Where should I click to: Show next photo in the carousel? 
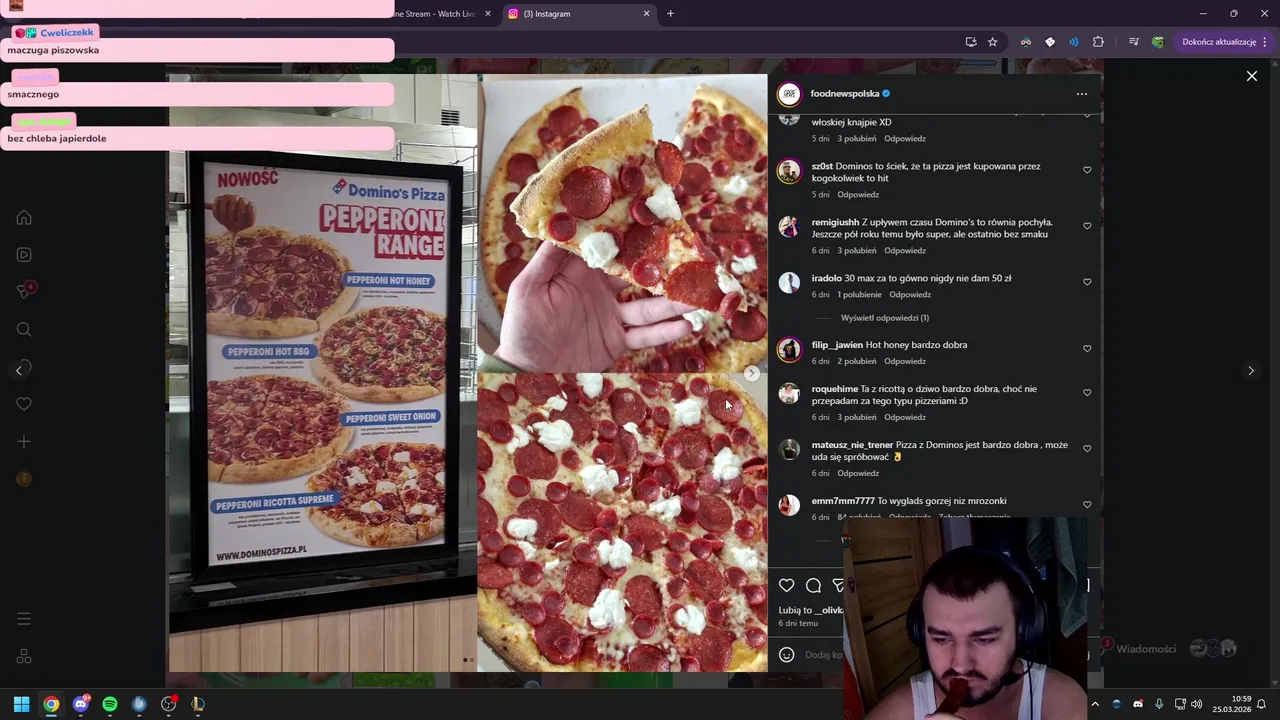(752, 373)
